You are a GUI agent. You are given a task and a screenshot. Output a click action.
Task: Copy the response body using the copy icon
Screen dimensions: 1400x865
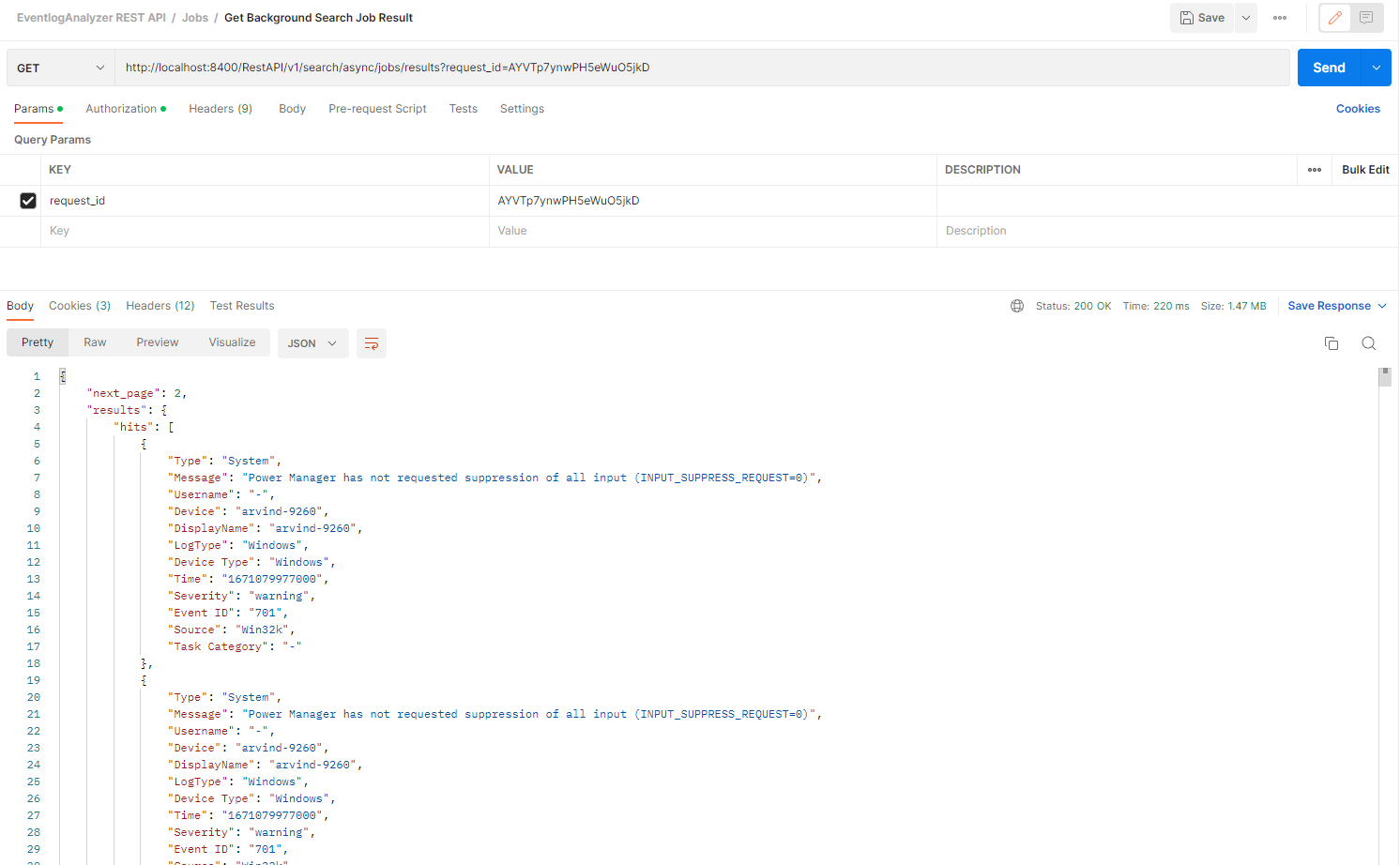point(1332,342)
